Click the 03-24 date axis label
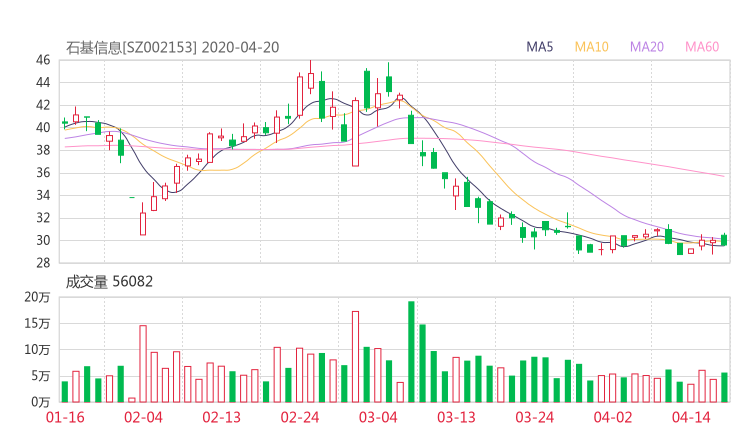 [534, 417]
